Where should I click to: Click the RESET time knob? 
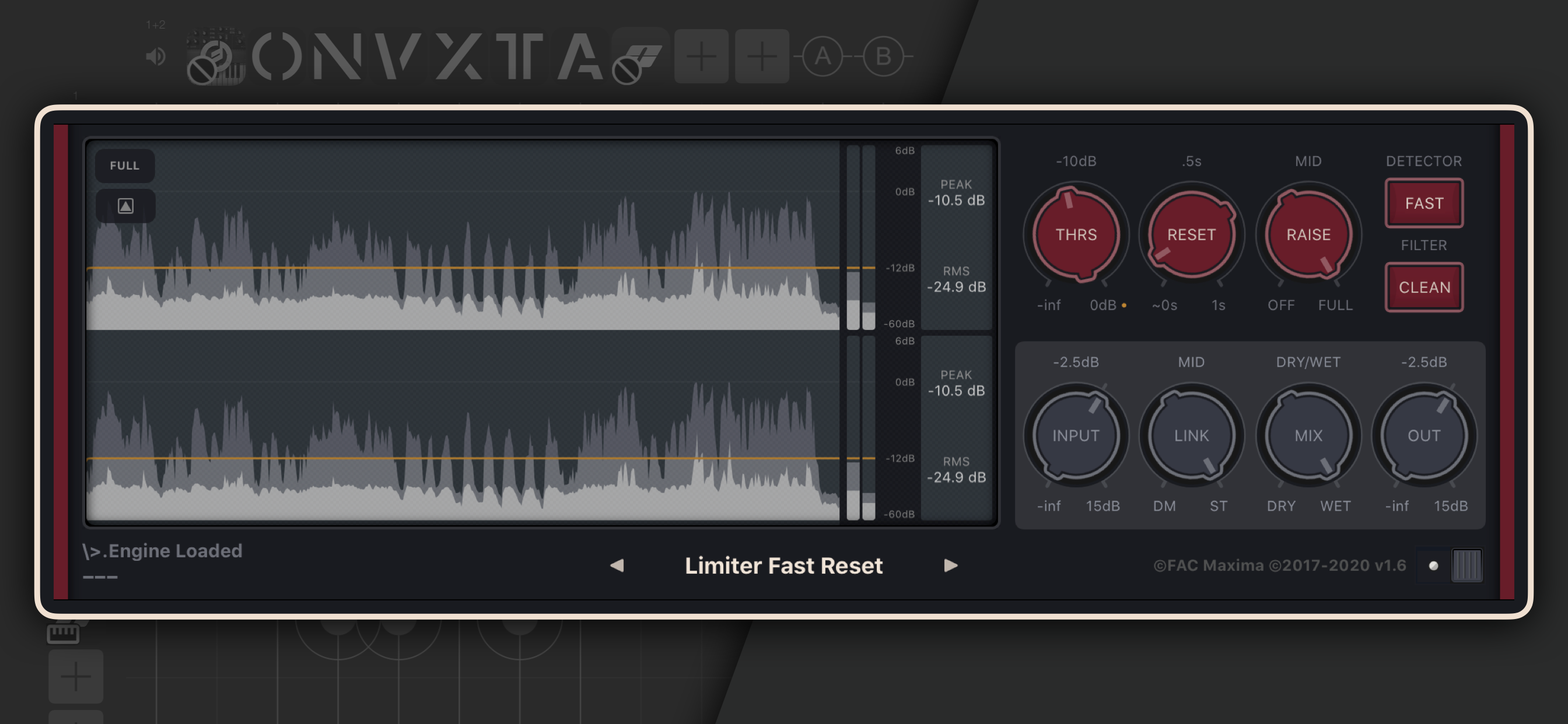1191,235
